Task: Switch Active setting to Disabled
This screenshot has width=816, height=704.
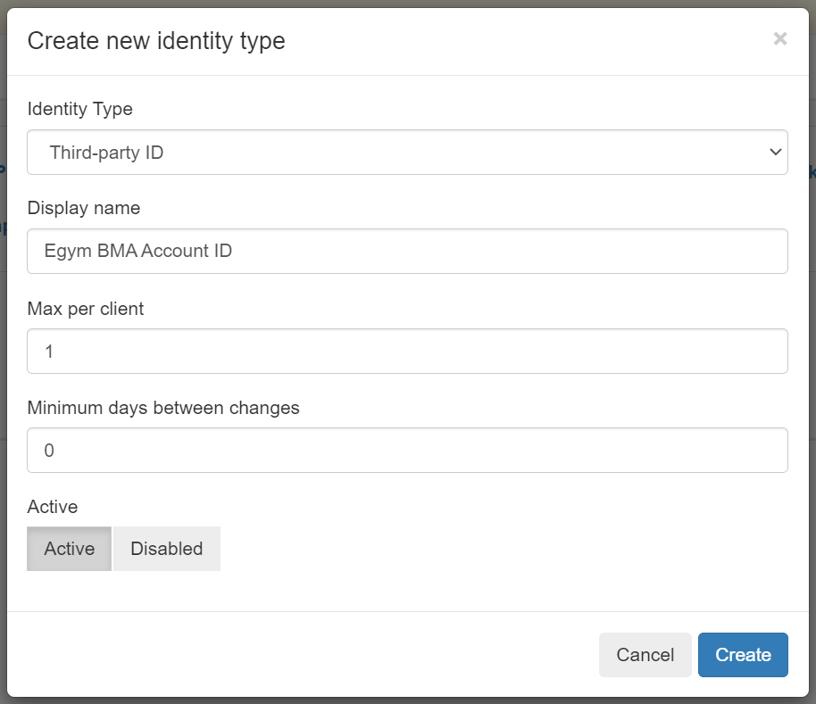Action: (166, 548)
